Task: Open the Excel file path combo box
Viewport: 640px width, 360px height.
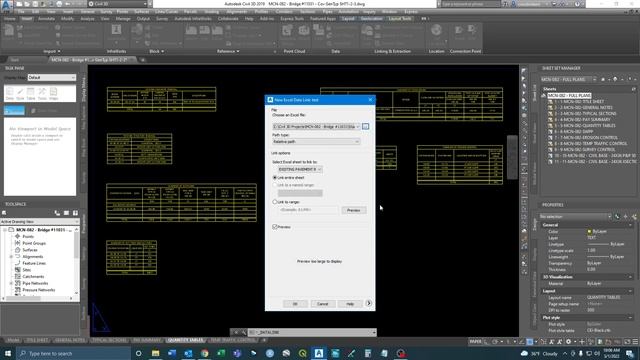Action: click(316, 127)
